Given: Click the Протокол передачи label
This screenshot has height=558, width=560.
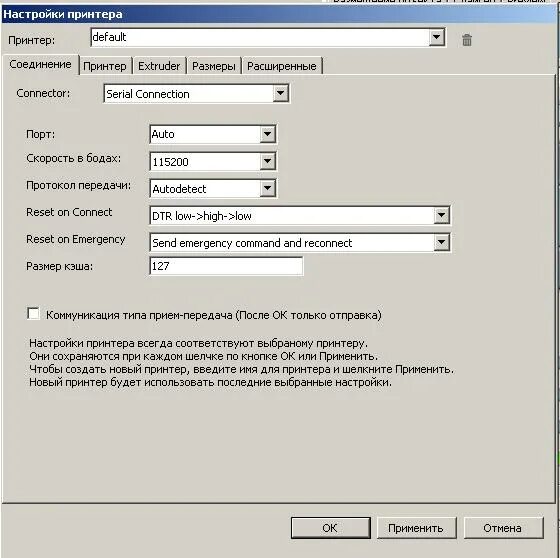Looking at the screenshot, I should click(x=79, y=185).
